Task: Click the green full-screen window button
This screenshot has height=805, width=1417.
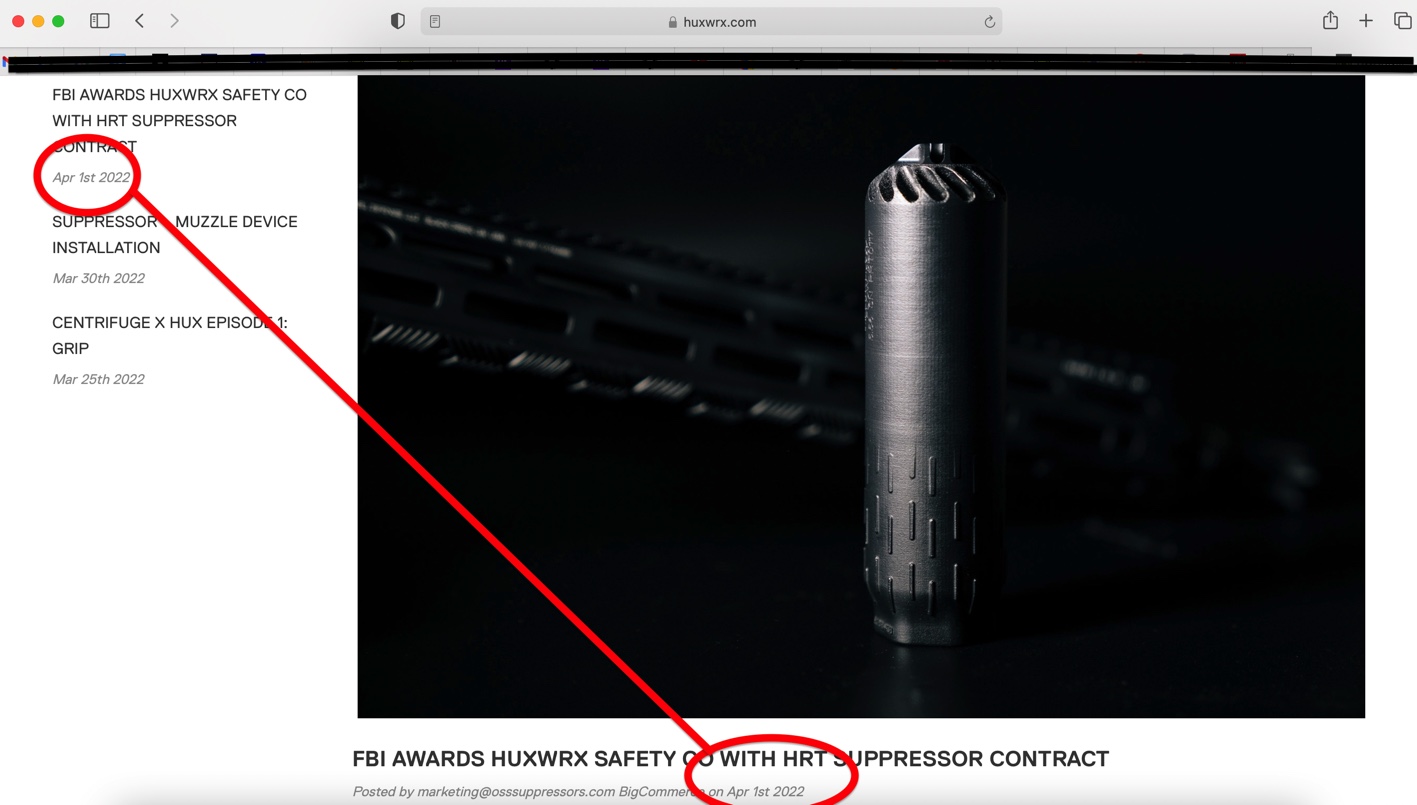Action: coord(58,21)
